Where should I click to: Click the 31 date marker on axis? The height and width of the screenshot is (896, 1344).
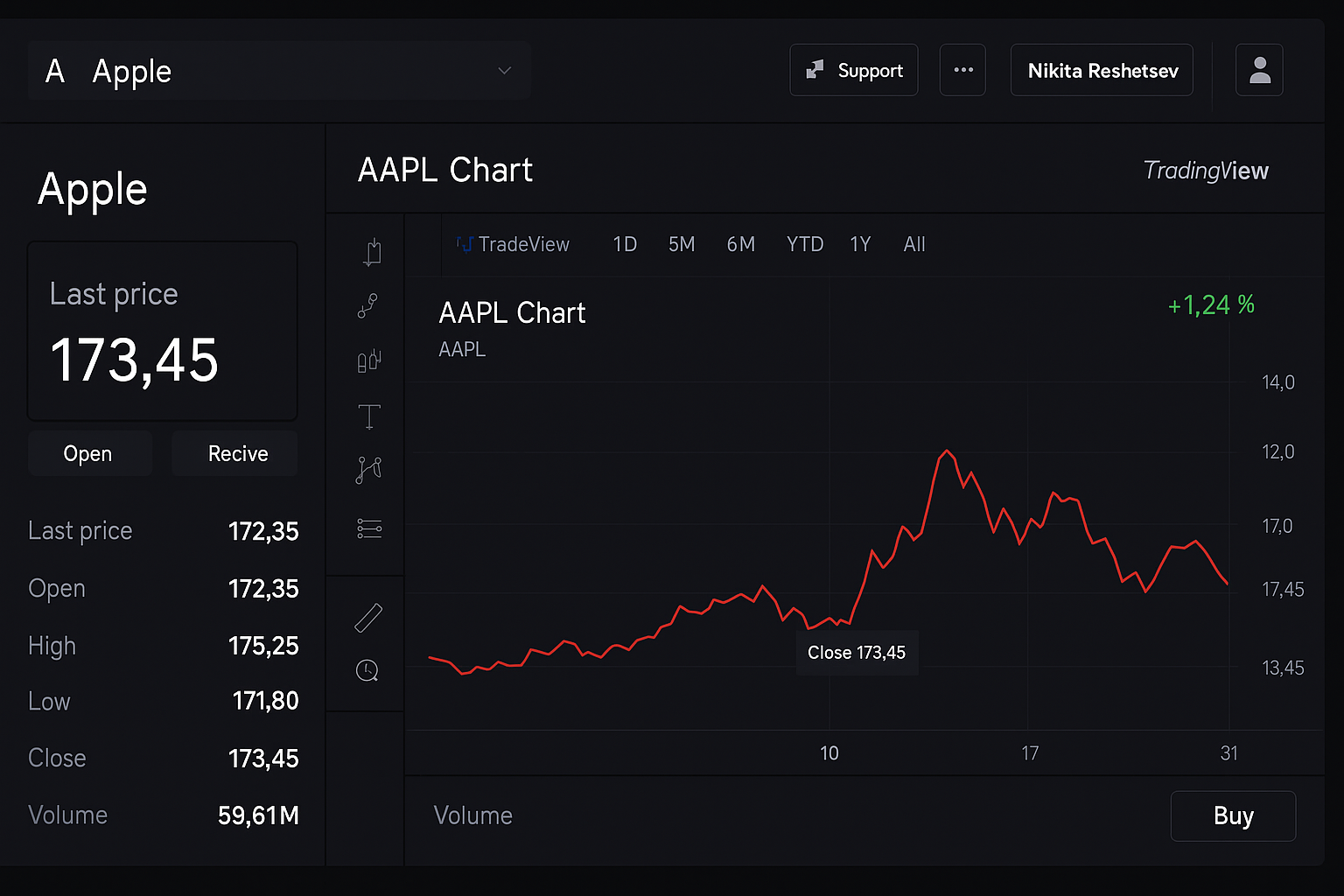1229,753
